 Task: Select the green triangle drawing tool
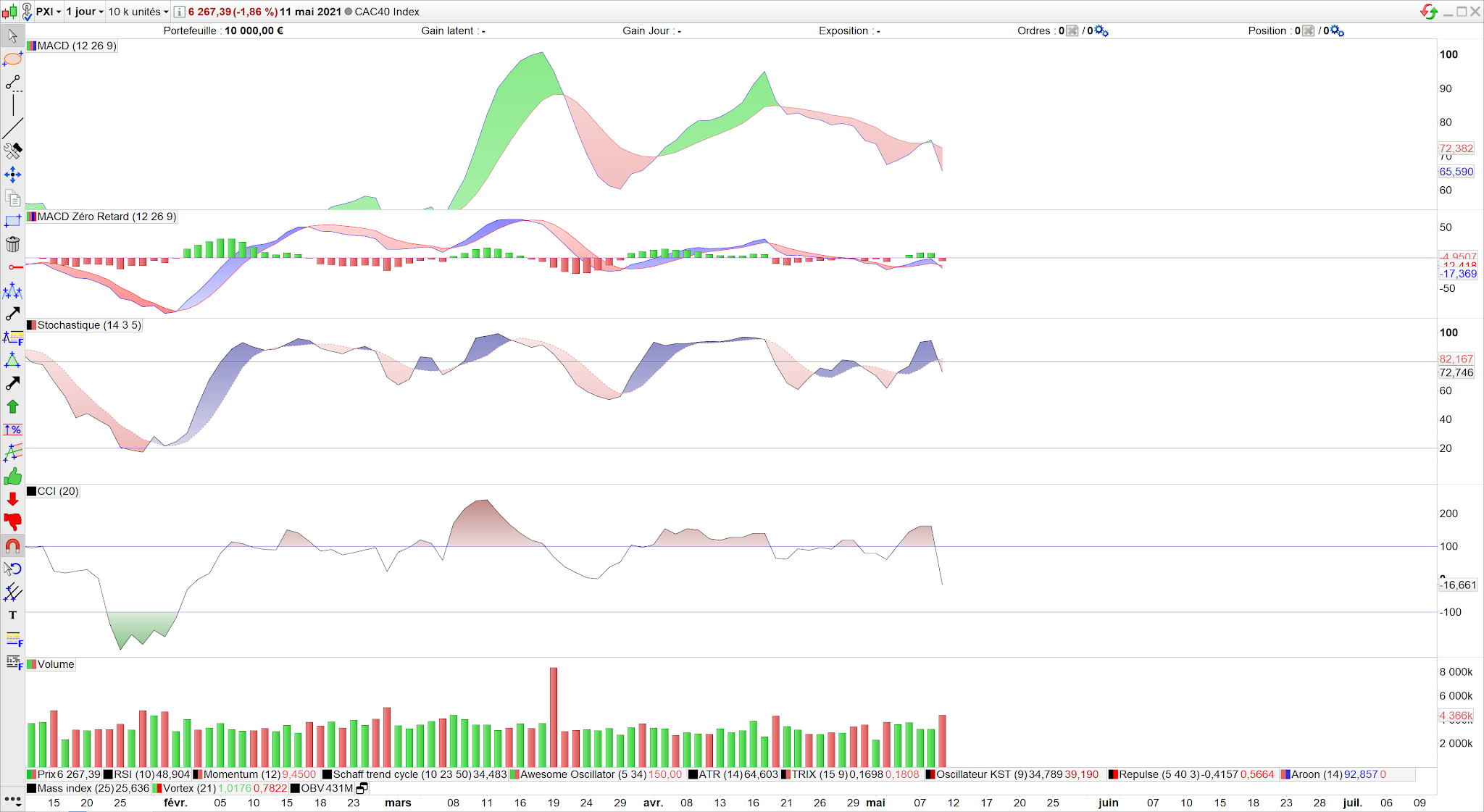12,360
